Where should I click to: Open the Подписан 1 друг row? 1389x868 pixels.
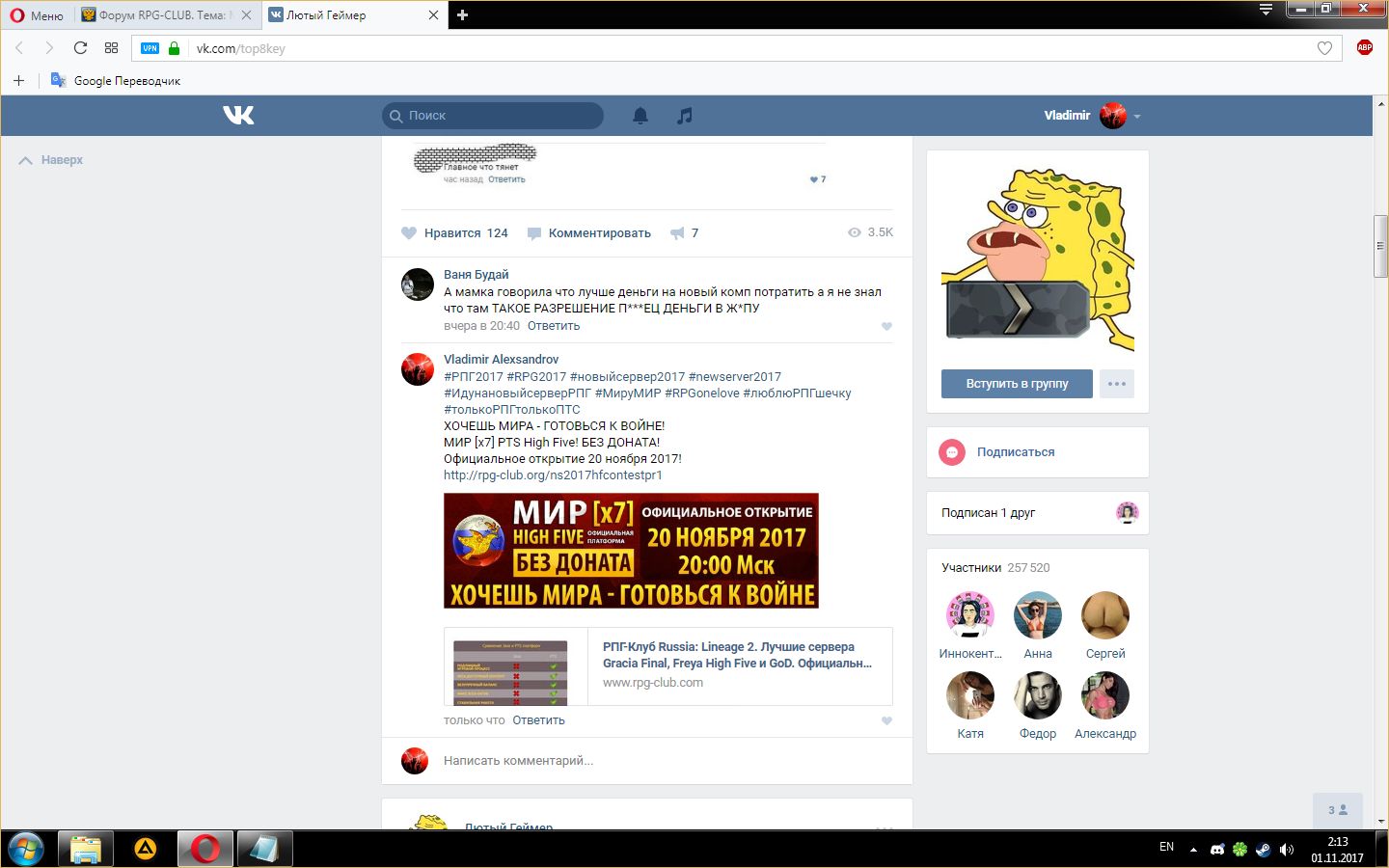1038,513
